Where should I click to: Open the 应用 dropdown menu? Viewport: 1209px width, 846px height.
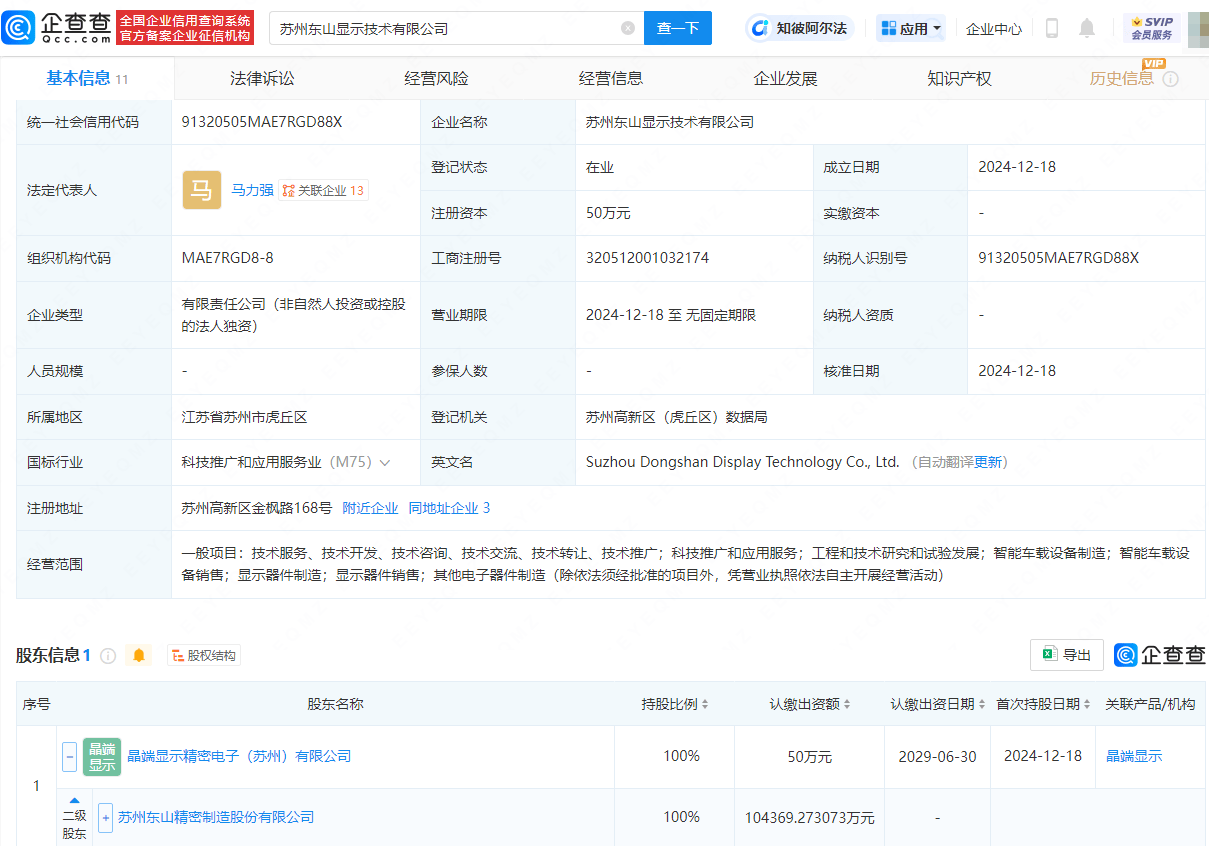(911, 29)
